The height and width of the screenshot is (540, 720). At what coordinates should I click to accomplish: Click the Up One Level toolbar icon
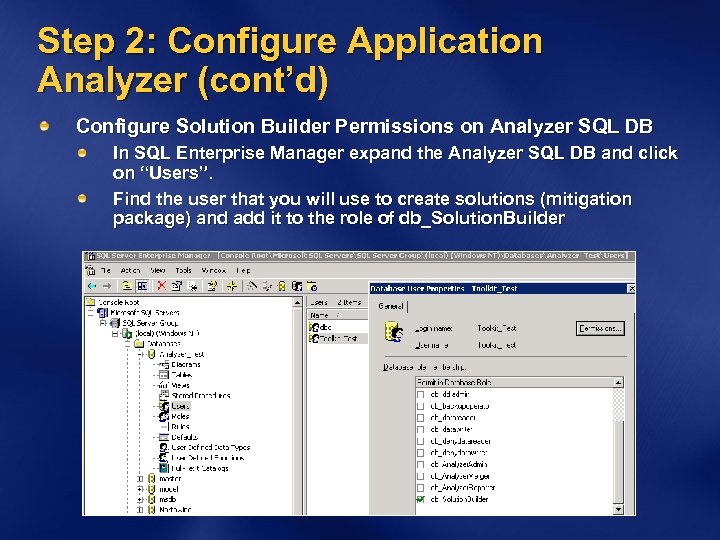[x=127, y=286]
